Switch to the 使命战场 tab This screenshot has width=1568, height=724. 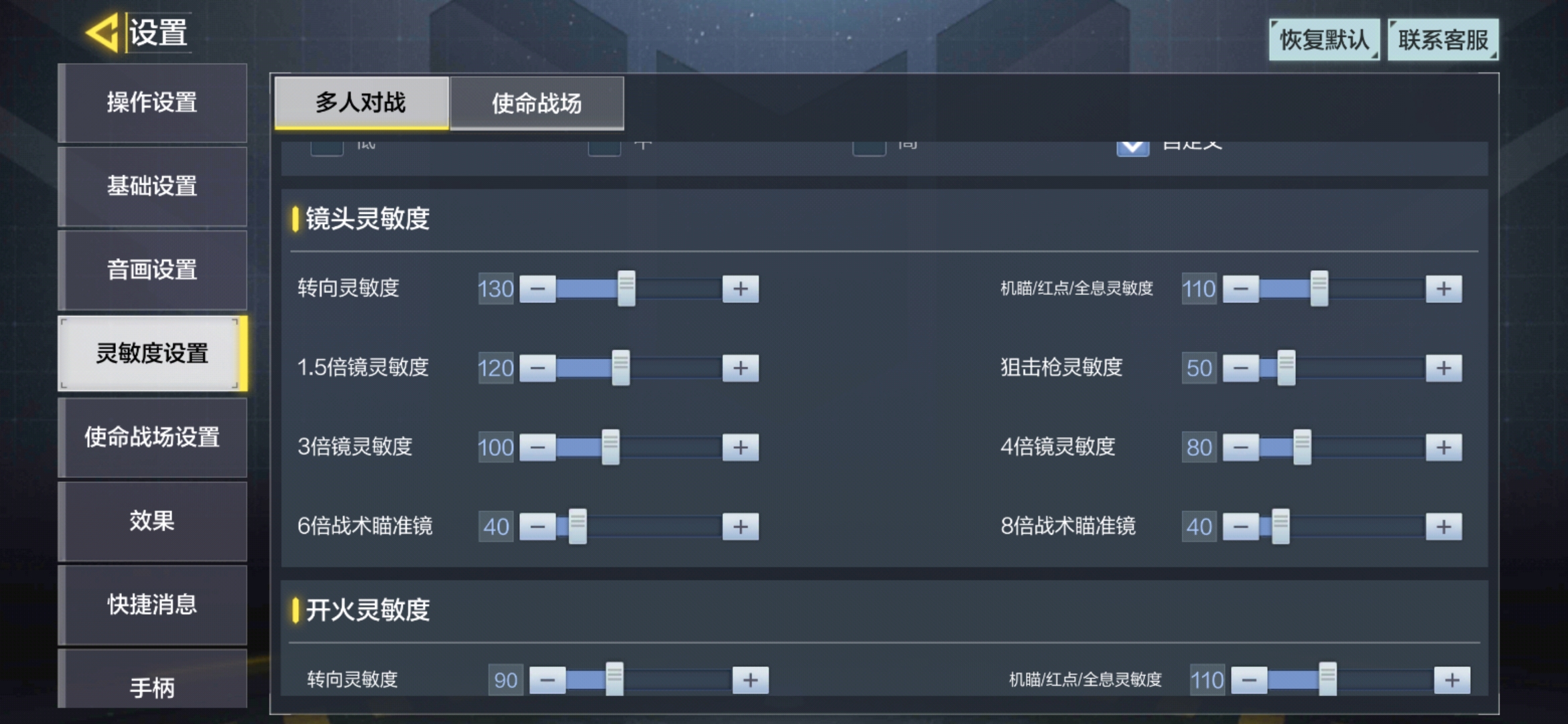click(537, 103)
